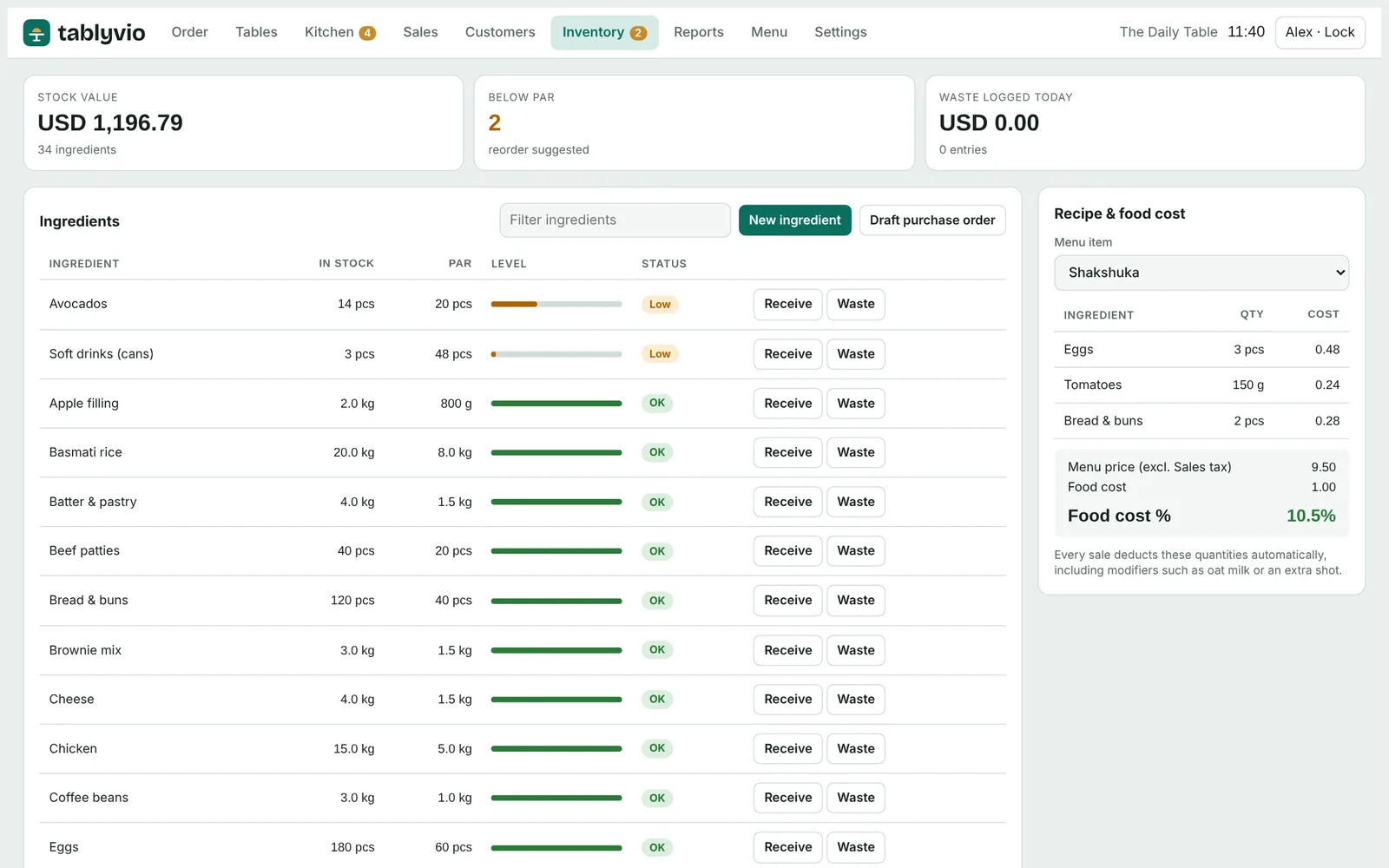Switch to the Tables tab
The width and height of the screenshot is (1389, 868).
coord(256,32)
